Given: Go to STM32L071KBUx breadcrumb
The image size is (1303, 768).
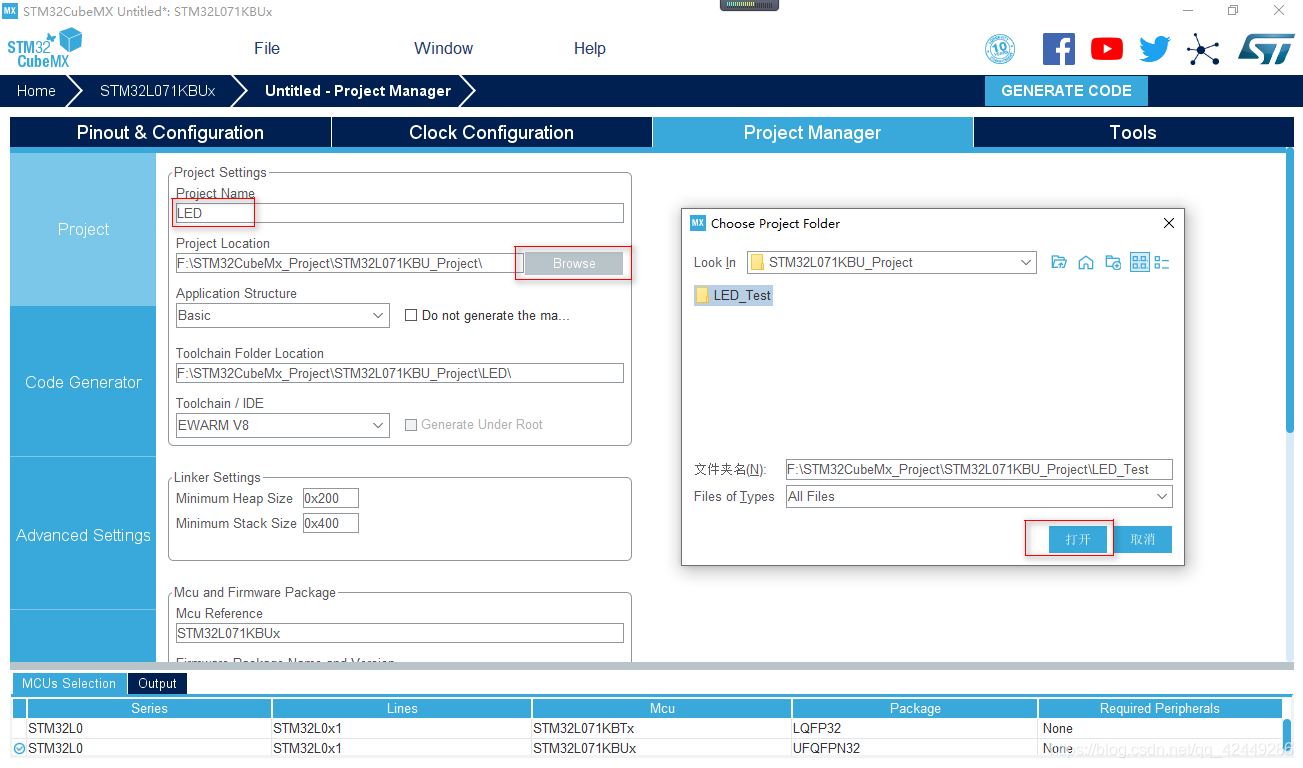Looking at the screenshot, I should [157, 91].
